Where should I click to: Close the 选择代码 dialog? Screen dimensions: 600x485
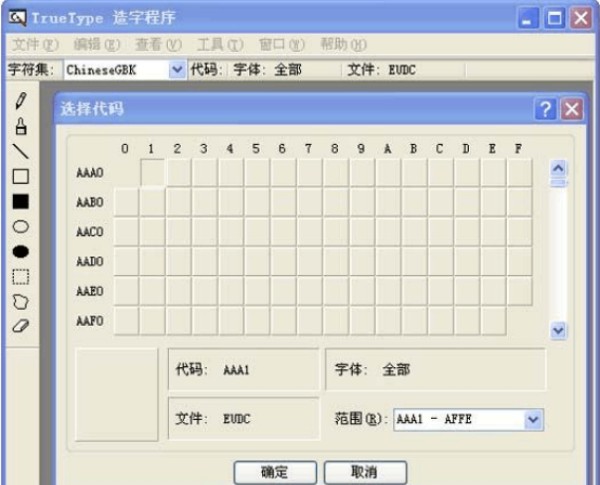click(572, 109)
